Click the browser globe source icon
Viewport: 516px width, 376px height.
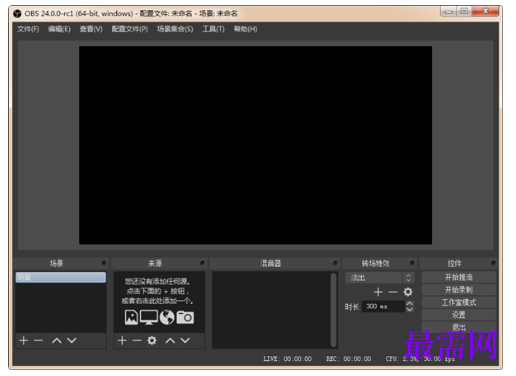167,317
